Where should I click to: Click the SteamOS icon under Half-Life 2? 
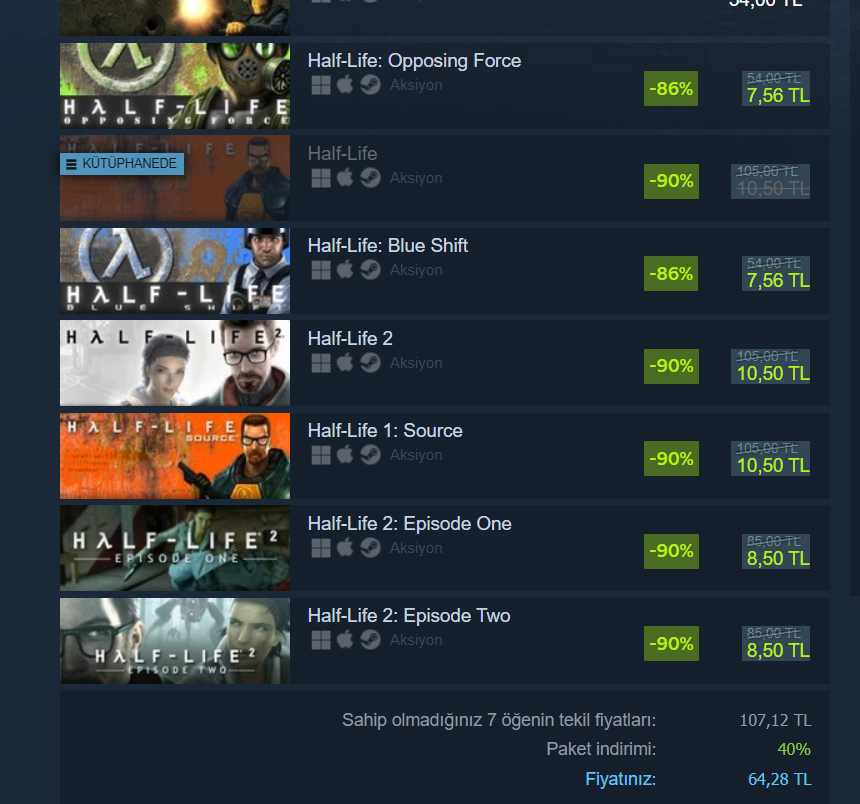[x=370, y=363]
